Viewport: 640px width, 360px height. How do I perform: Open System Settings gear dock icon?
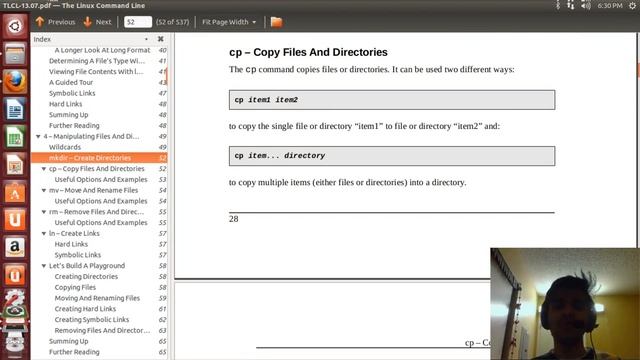[15, 298]
